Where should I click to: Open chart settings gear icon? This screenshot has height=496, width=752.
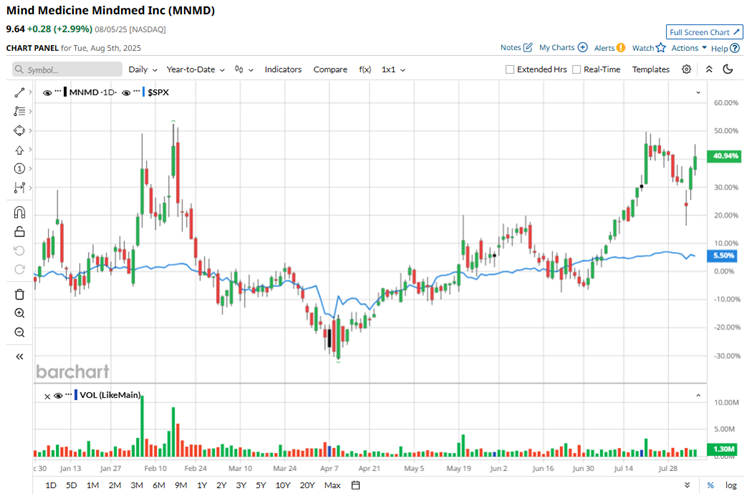tap(686, 70)
